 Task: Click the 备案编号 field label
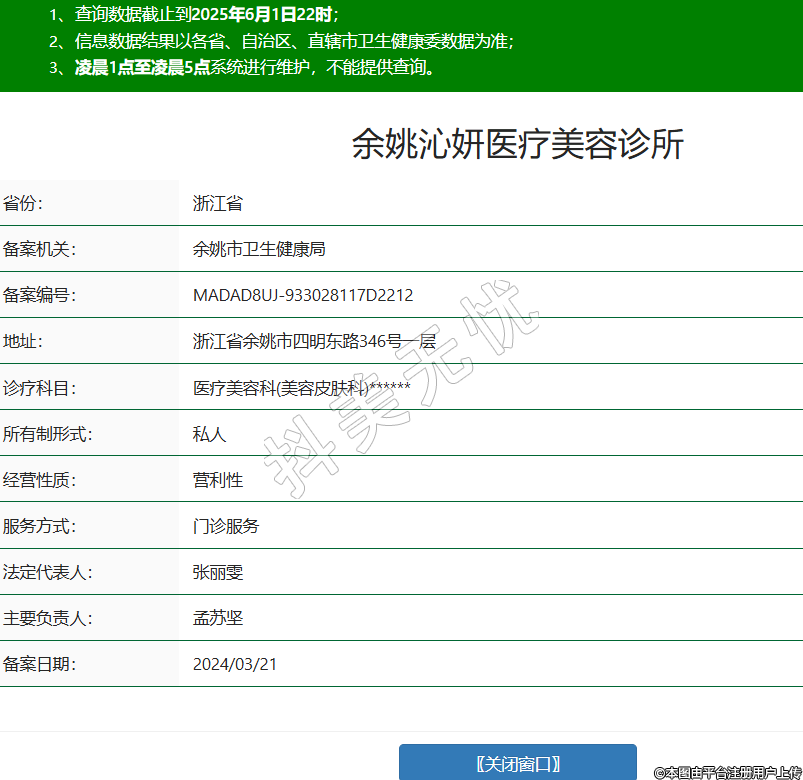(x=39, y=296)
